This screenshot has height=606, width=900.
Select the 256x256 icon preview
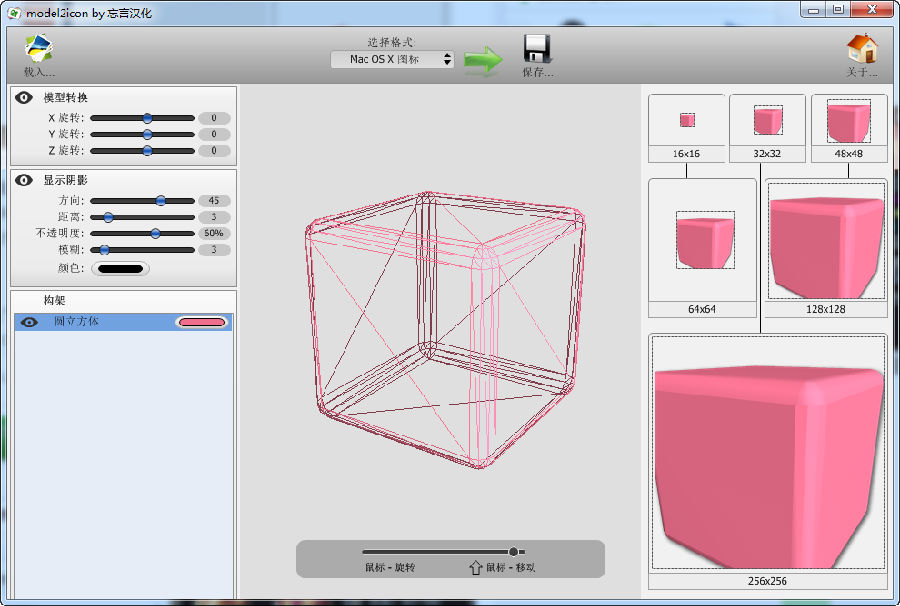[767, 452]
